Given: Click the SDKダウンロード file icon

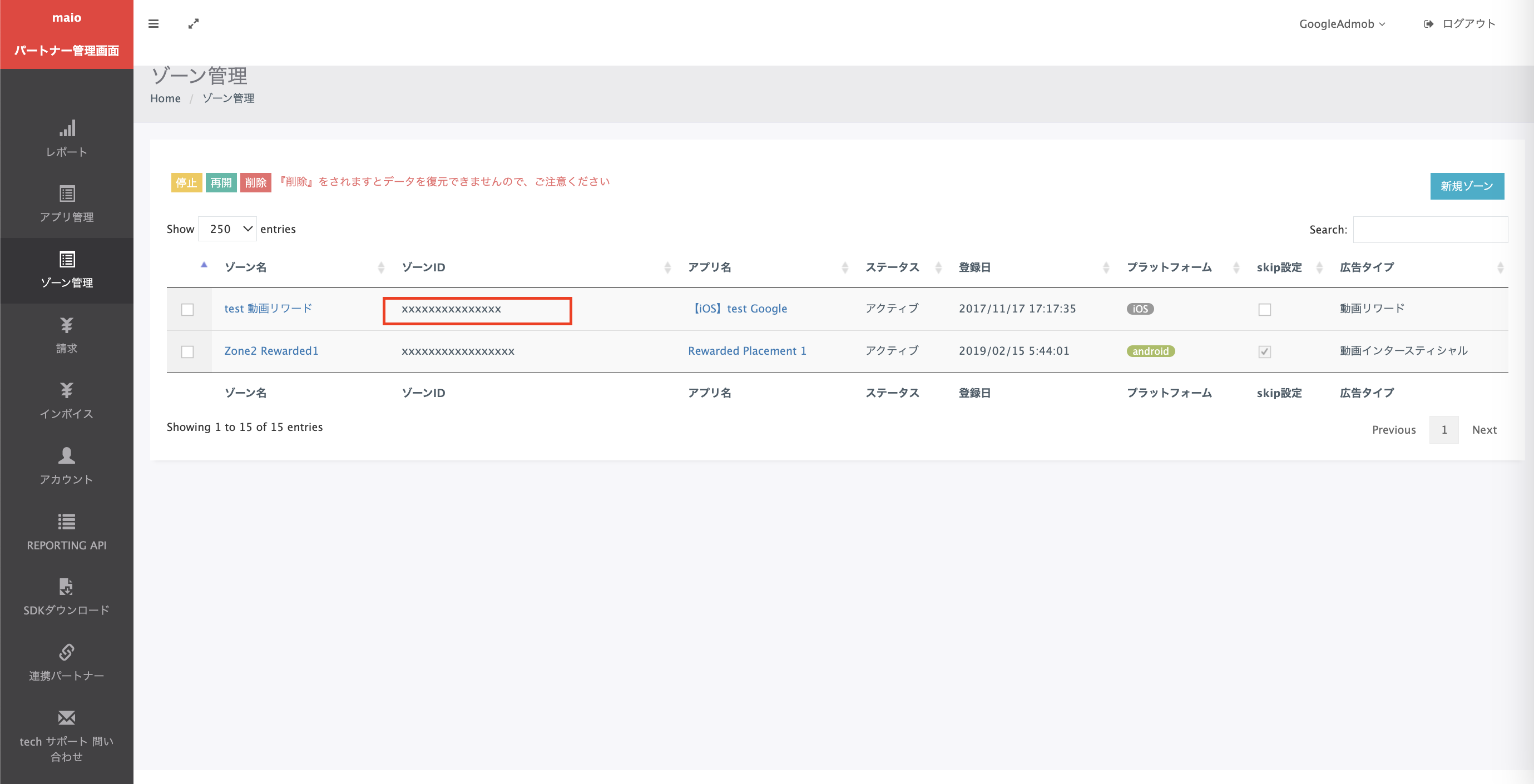Looking at the screenshot, I should [x=67, y=587].
